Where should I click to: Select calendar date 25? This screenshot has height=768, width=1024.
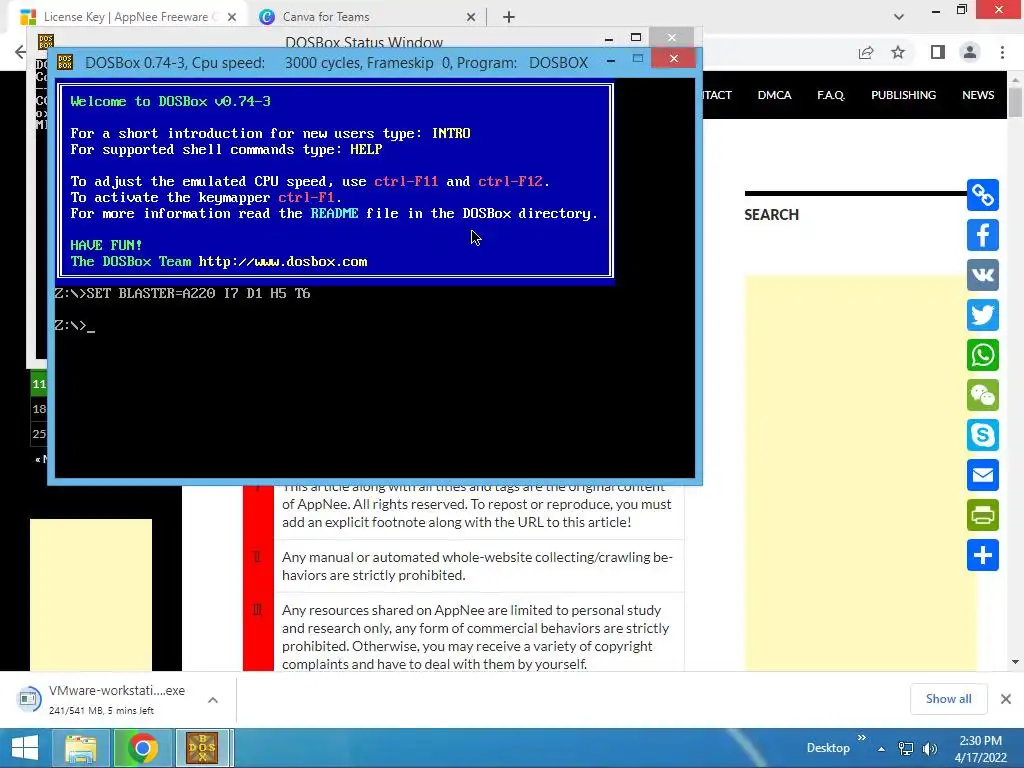(x=39, y=434)
